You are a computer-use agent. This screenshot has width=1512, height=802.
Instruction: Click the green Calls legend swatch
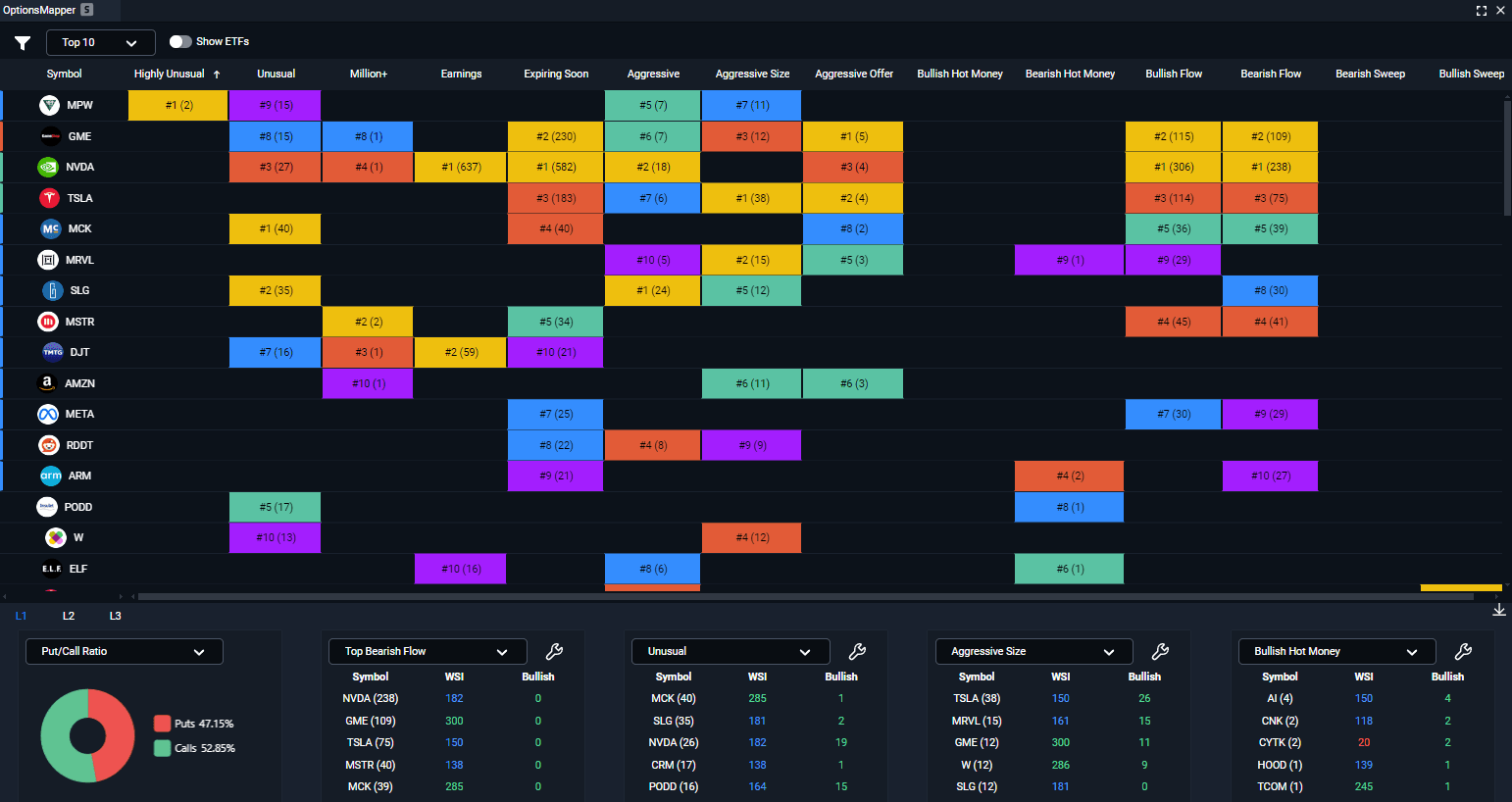click(163, 748)
